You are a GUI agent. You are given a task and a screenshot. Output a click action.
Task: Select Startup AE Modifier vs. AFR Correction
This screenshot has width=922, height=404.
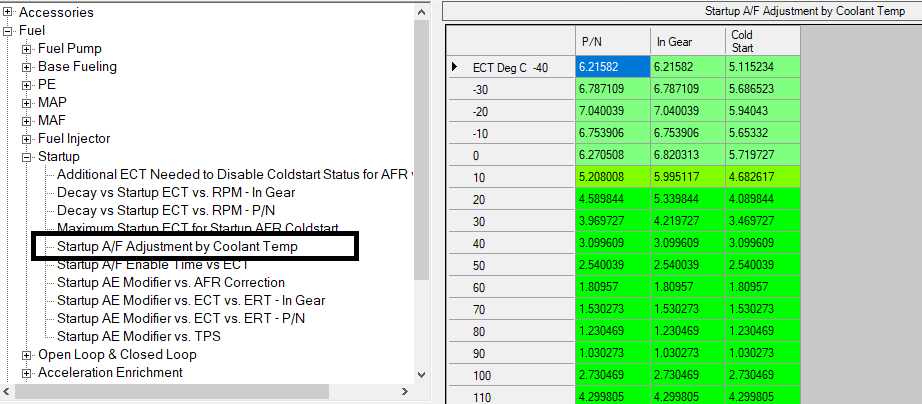click(170, 283)
